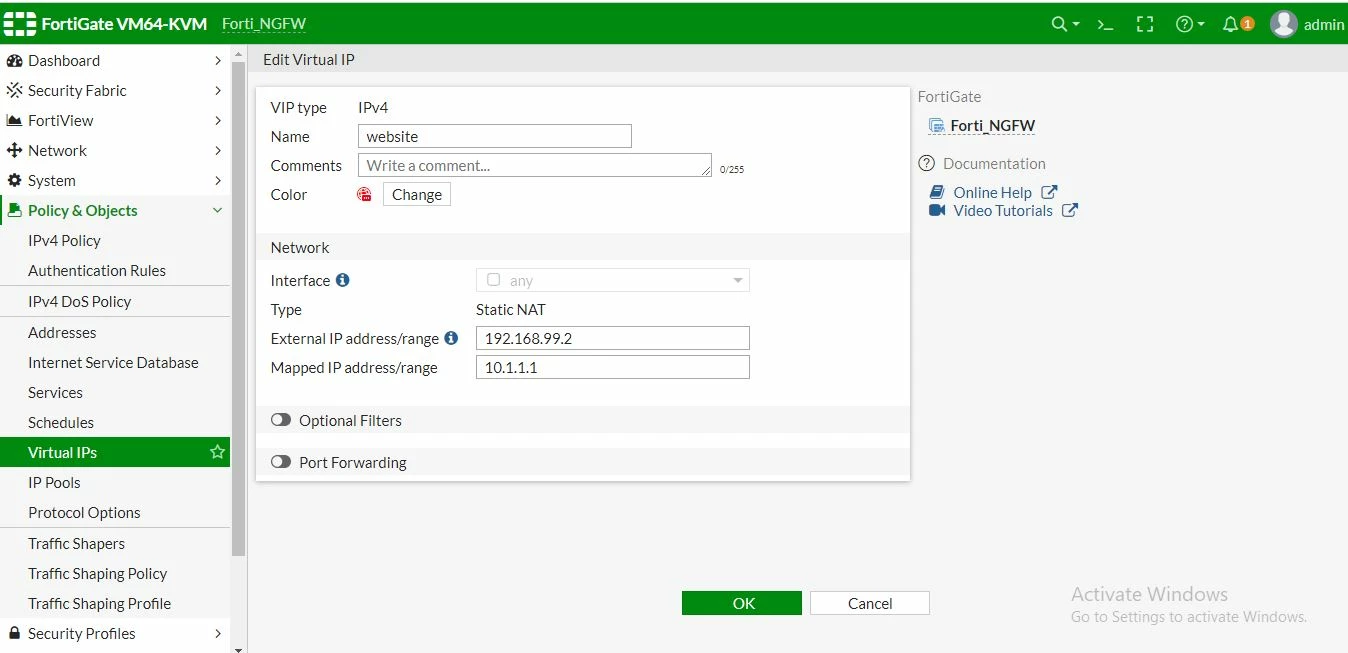
Task: Expand the Security Fabric chevron
Action: pos(218,91)
